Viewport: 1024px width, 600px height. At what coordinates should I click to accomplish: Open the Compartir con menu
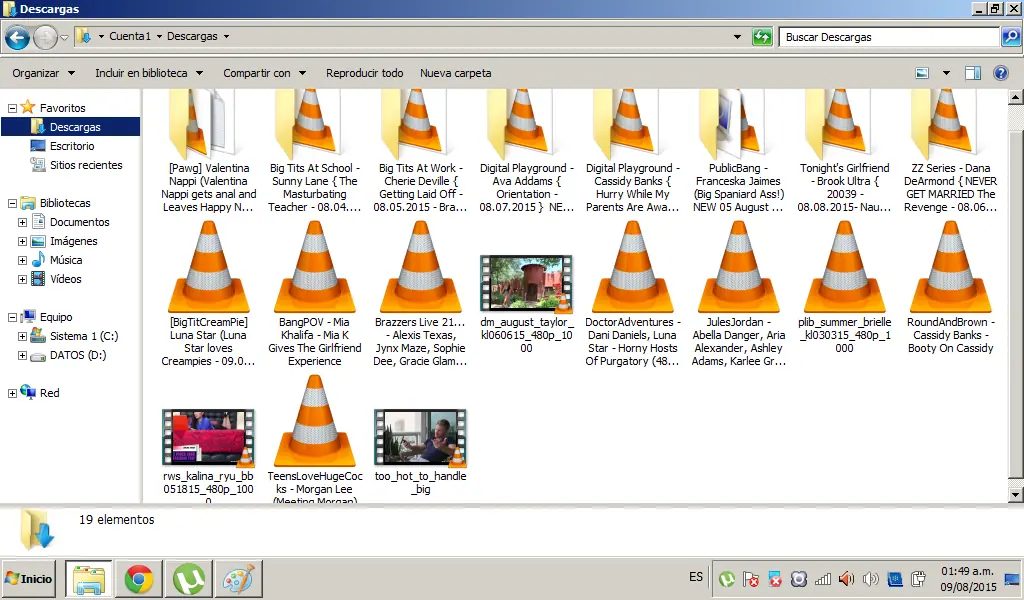coord(264,73)
